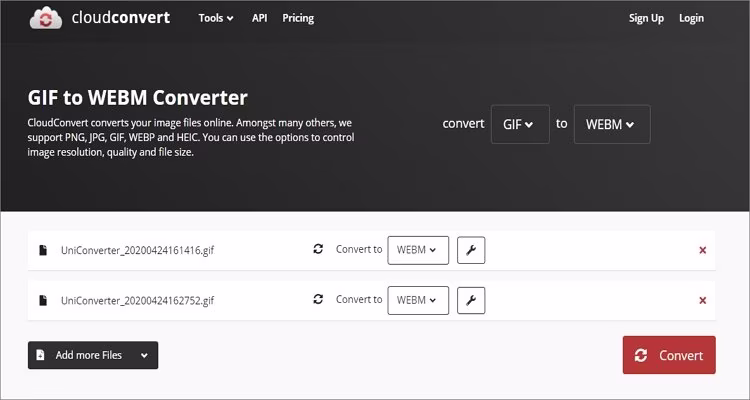Click file icon for UniConverter_20200424161416.gif

(43, 250)
